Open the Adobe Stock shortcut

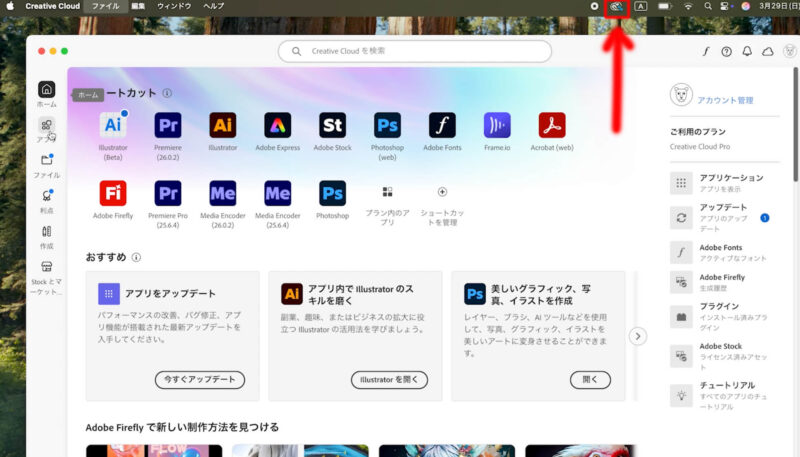pos(333,125)
